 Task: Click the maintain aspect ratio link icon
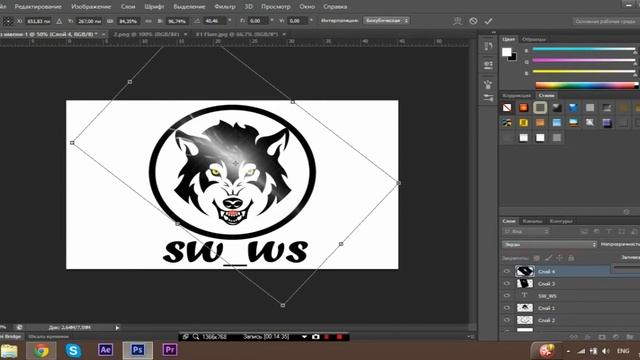(x=148, y=21)
